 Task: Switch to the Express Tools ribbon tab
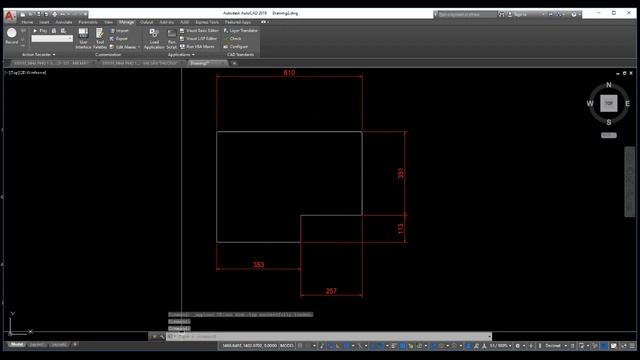pos(207,22)
